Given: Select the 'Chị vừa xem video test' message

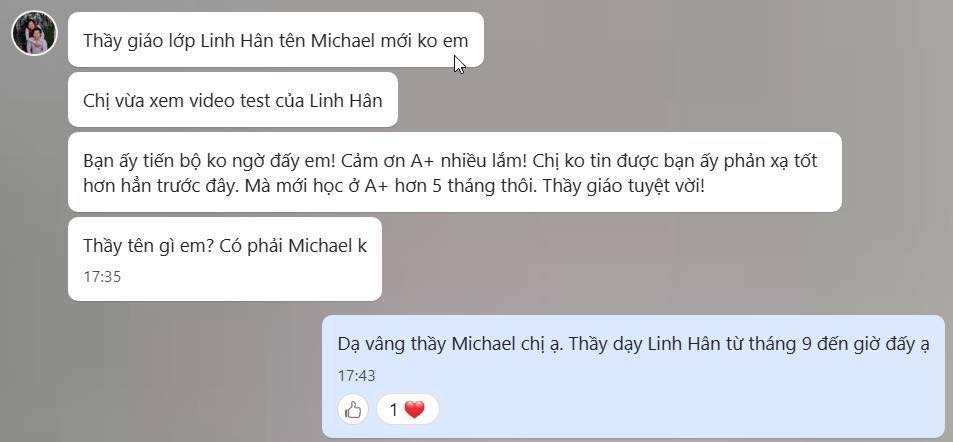Looking at the screenshot, I should tap(233, 100).
